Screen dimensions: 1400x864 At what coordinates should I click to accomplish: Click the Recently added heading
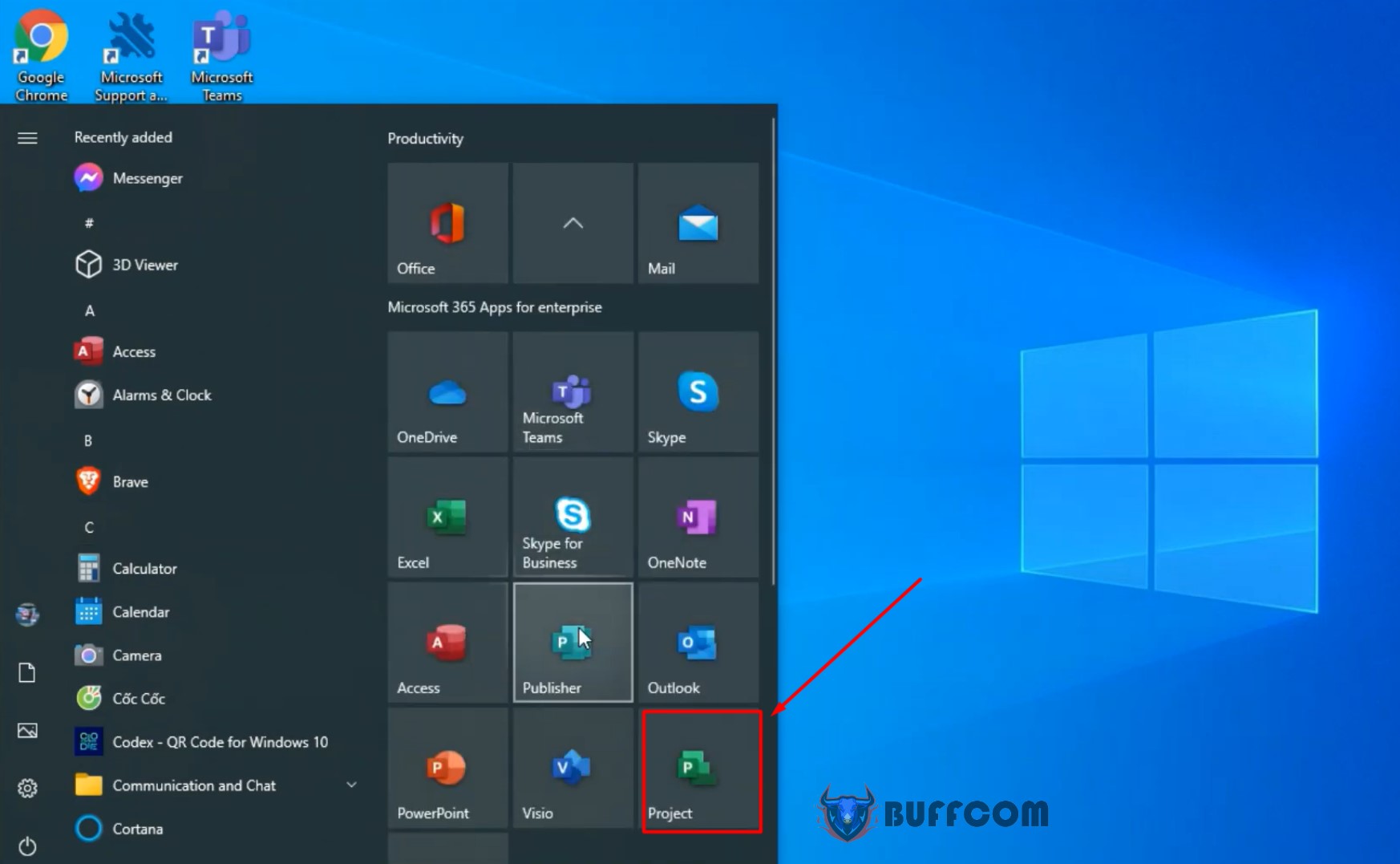pos(123,137)
